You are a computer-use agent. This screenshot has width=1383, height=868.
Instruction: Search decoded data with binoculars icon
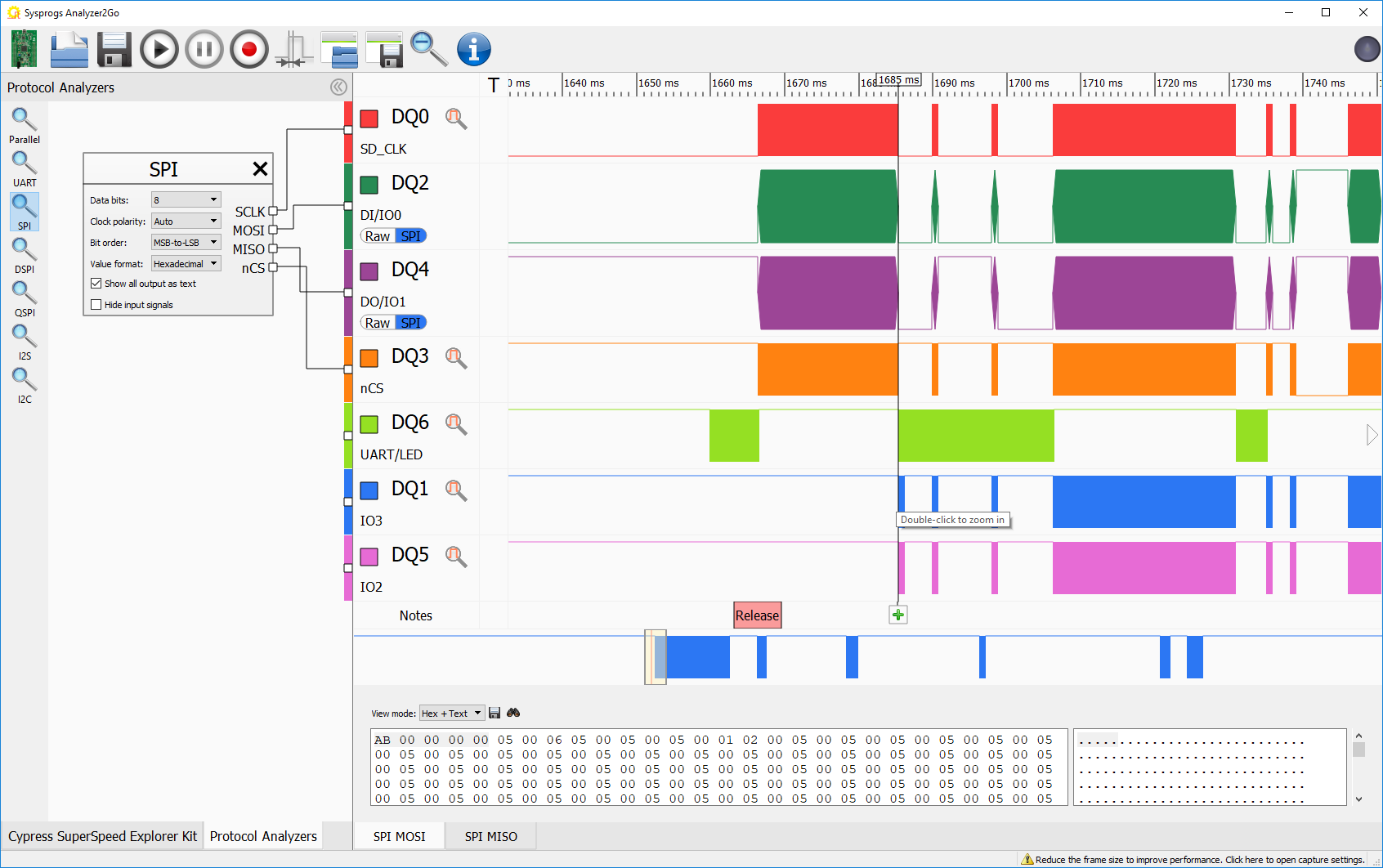tap(513, 713)
